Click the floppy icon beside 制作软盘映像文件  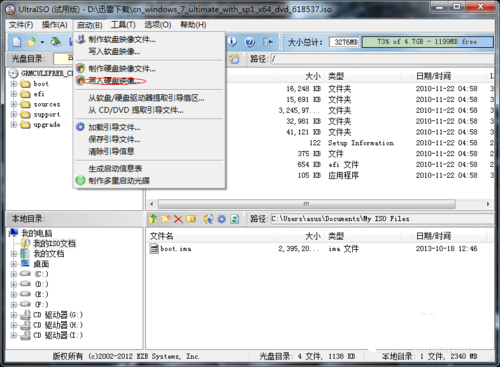coord(81,39)
